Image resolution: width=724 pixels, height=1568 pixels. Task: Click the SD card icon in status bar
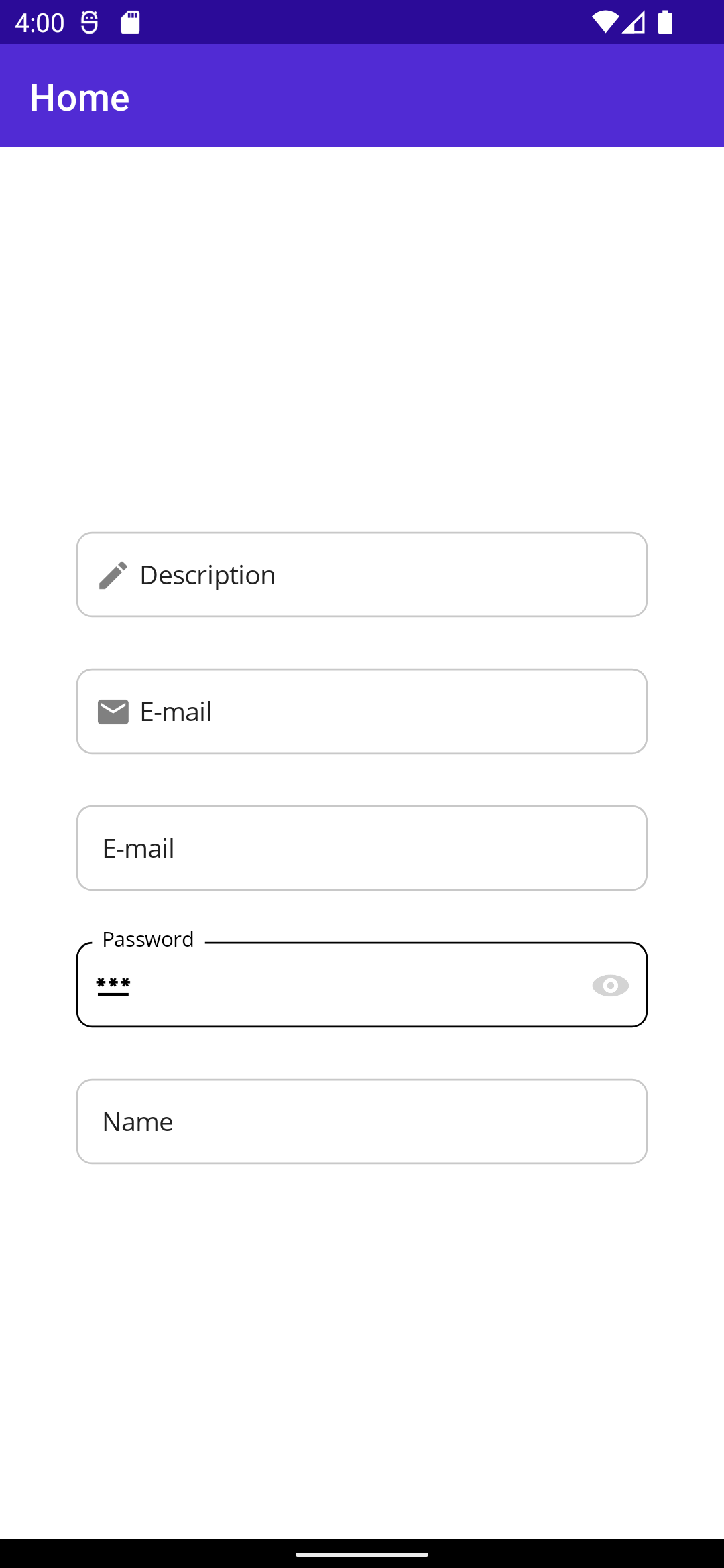[x=129, y=22]
